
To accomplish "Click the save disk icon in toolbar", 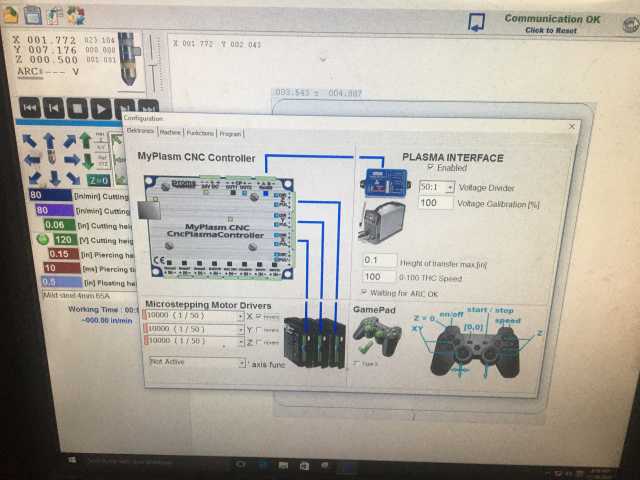I will (31, 14).
